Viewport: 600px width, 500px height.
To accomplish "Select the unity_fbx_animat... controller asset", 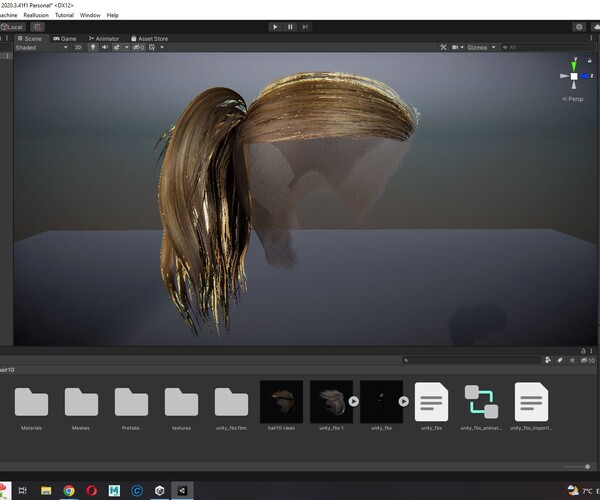I will 481,402.
